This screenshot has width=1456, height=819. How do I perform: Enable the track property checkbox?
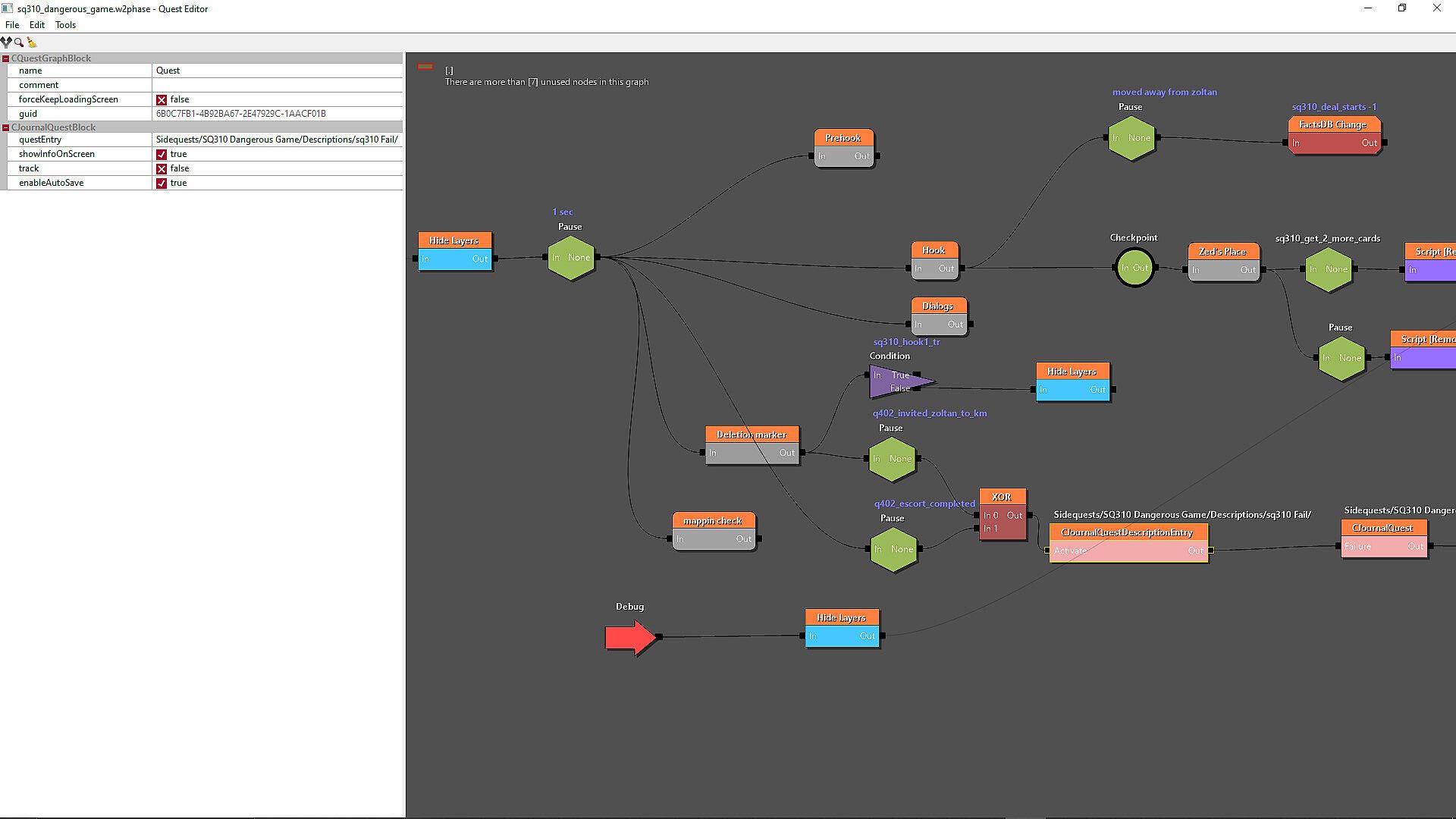point(162,168)
